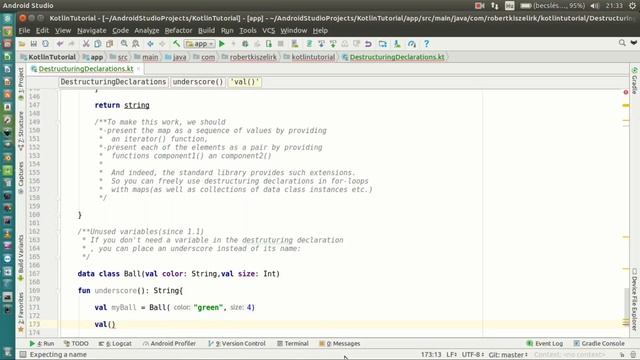Click the VCS Update Project icon
This screenshot has height=360, width=640.
(x=321, y=44)
